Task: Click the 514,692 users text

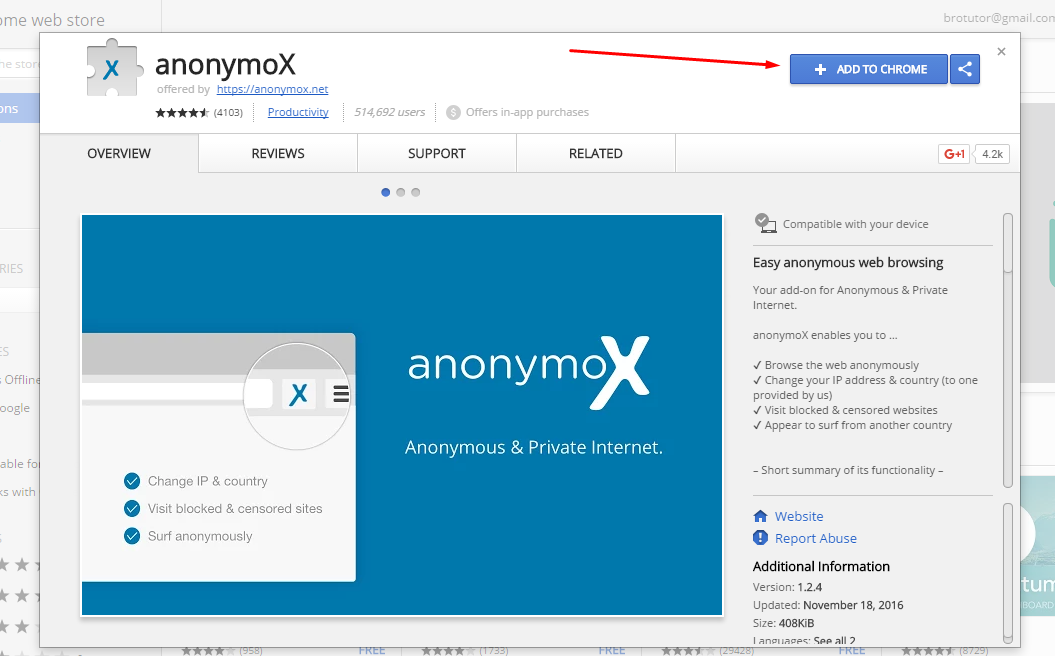Action: (x=390, y=112)
